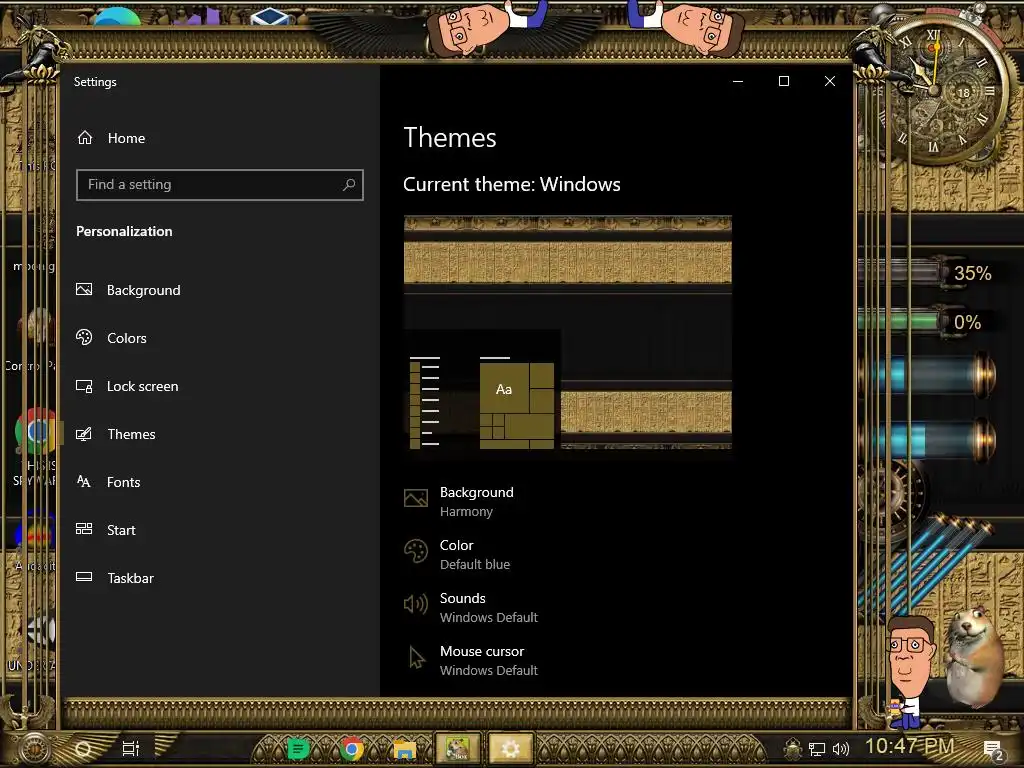Close the Settings window
This screenshot has width=1024, height=768.
point(829,81)
